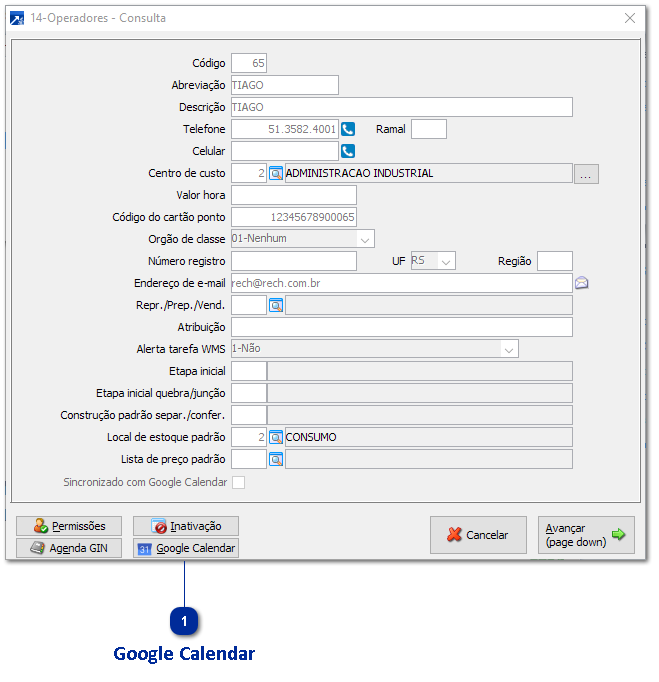The width and height of the screenshot is (659, 682).
Task: Click the Lista de preço padrão code field
Action: coord(249,459)
